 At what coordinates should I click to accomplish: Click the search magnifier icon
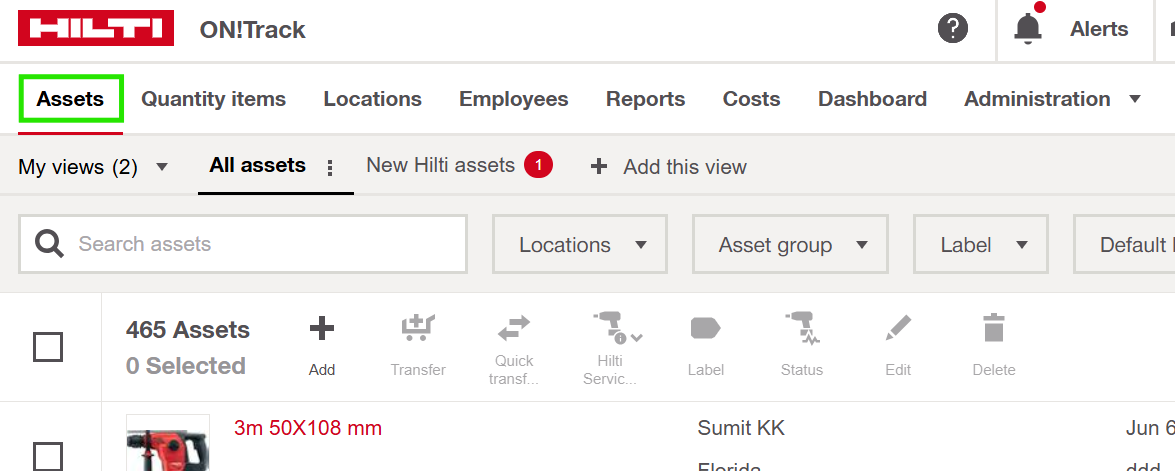click(x=49, y=244)
